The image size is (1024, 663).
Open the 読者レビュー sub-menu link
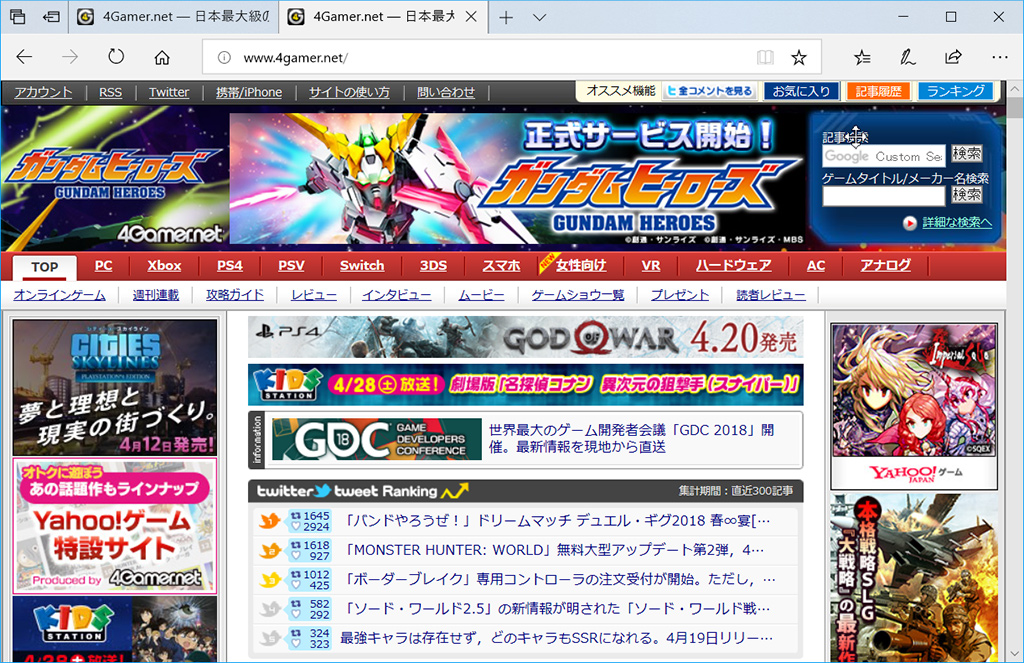click(x=771, y=295)
